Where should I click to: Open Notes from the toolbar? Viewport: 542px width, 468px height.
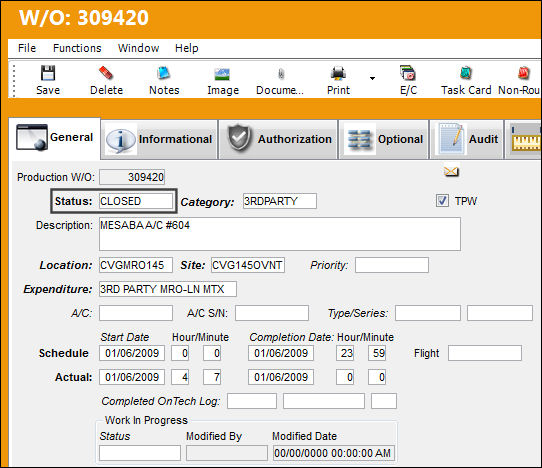coord(164,73)
